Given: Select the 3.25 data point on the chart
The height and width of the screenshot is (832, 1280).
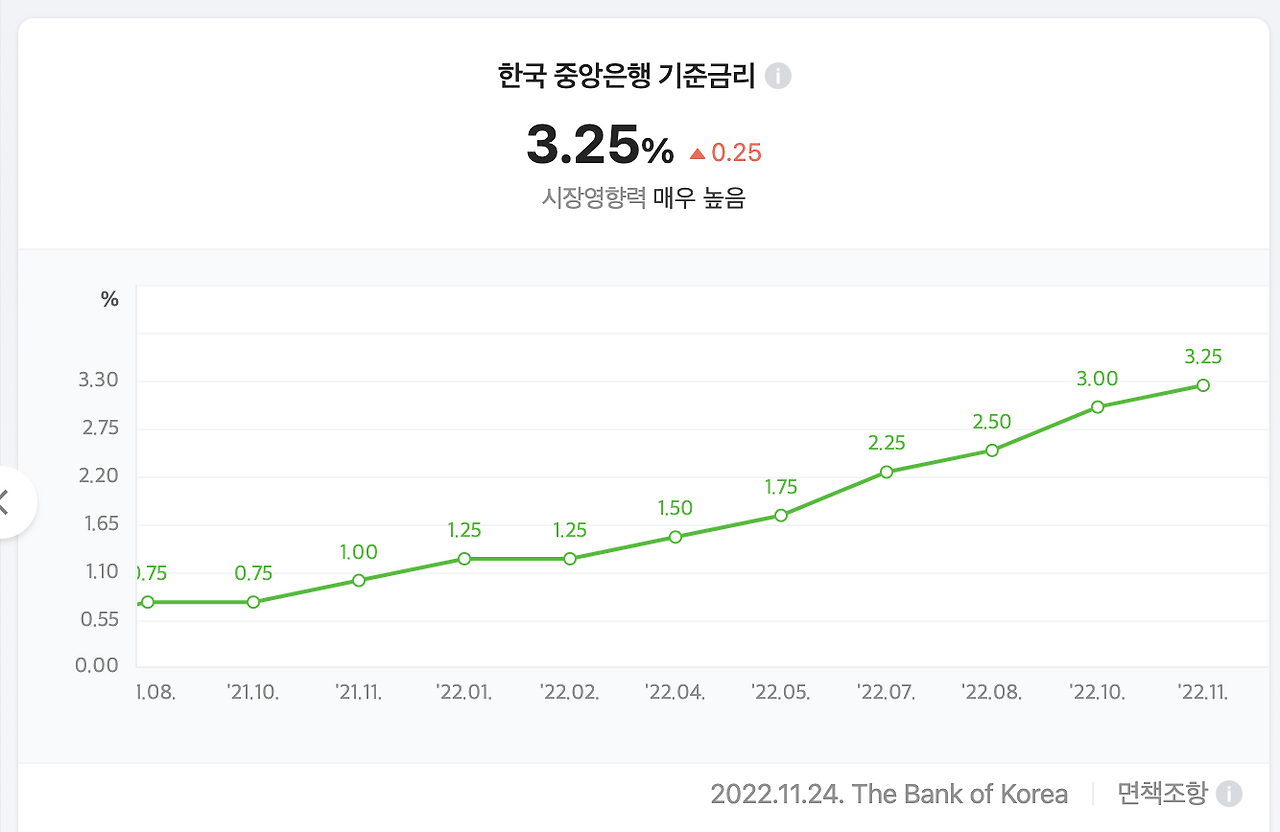Looking at the screenshot, I should (x=1203, y=385).
